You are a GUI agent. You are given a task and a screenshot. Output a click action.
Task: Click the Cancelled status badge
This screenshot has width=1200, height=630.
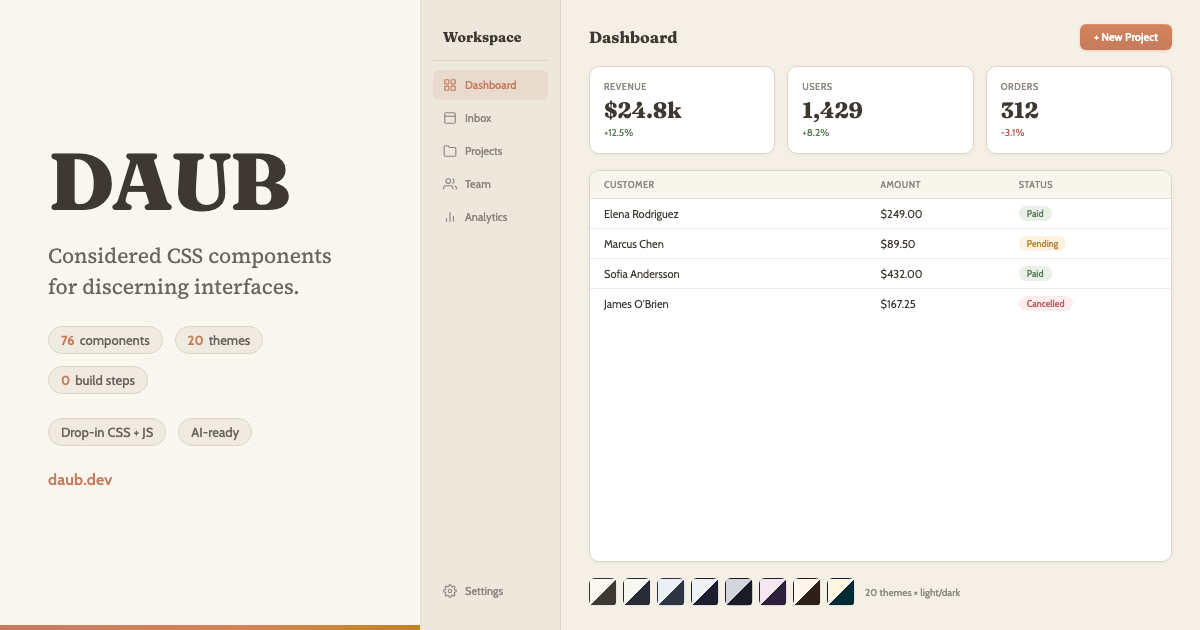[1045, 304]
